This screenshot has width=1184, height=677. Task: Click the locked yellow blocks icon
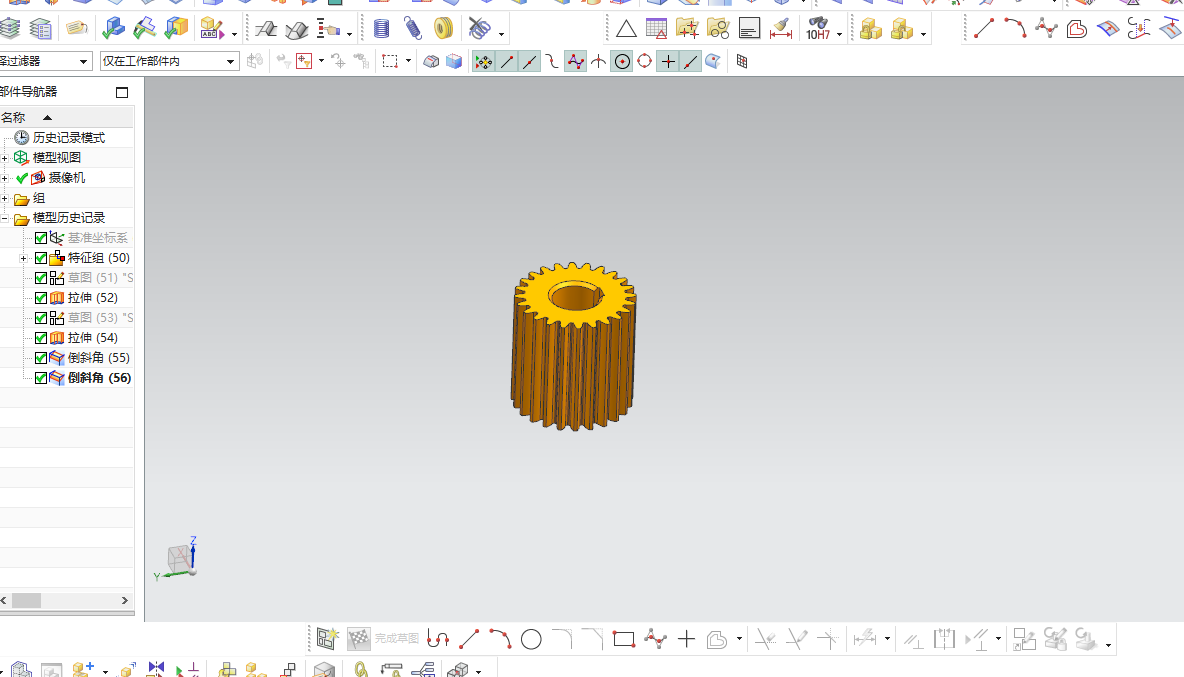871,29
